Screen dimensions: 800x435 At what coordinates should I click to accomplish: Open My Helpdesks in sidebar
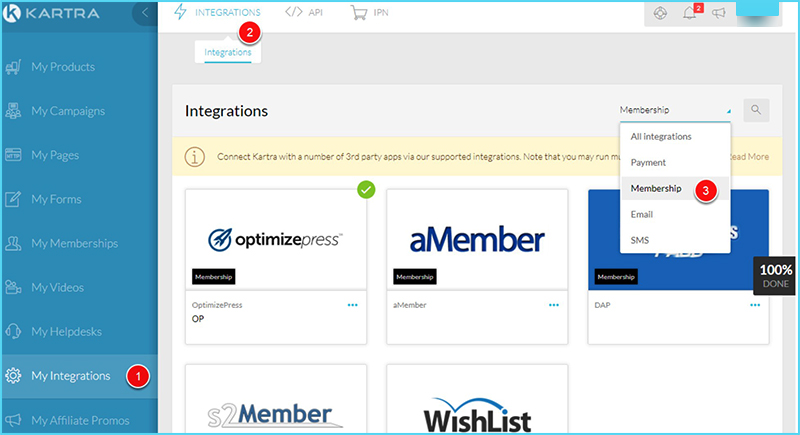click(68, 331)
